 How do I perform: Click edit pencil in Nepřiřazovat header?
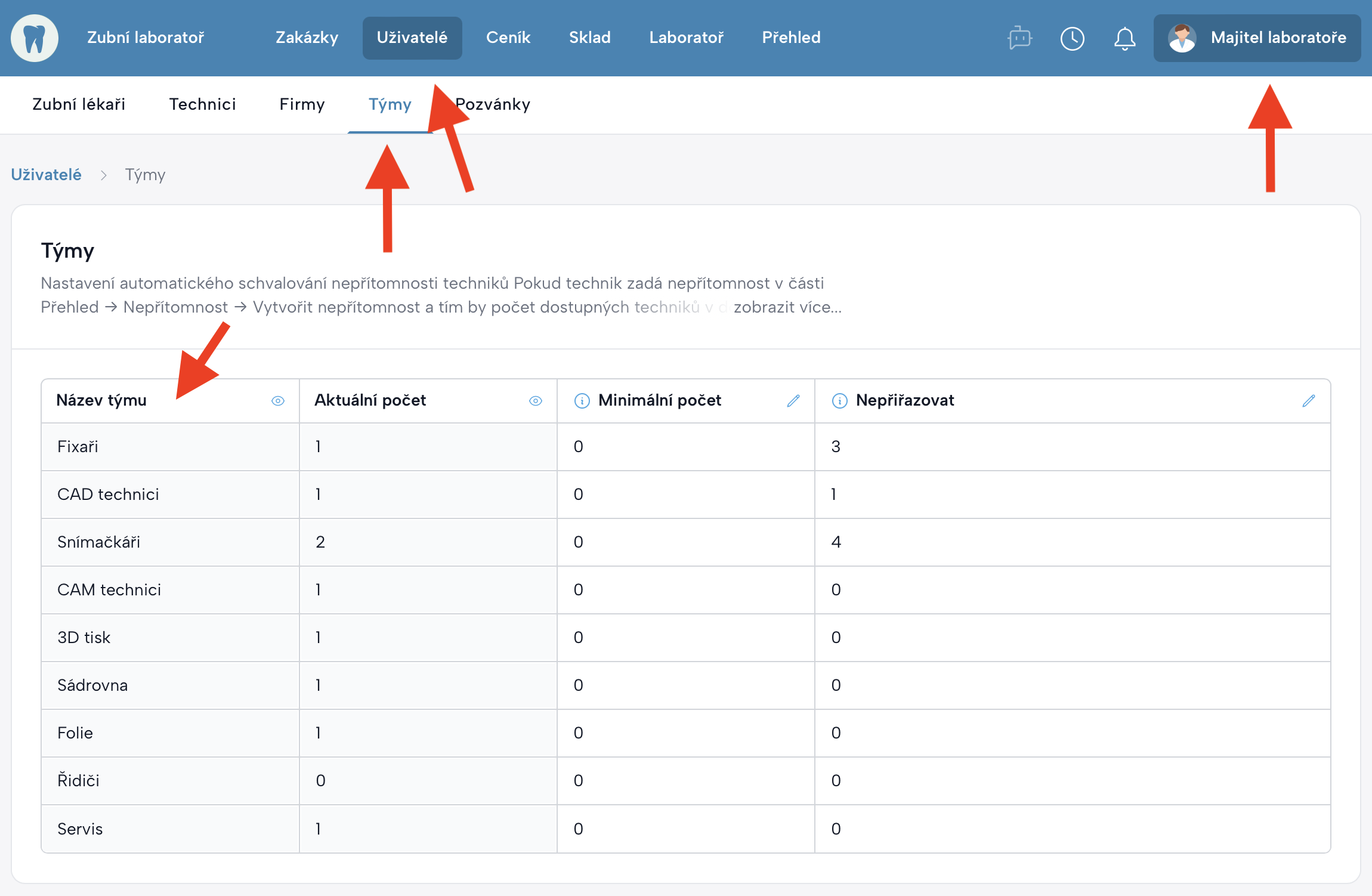coord(1308,401)
